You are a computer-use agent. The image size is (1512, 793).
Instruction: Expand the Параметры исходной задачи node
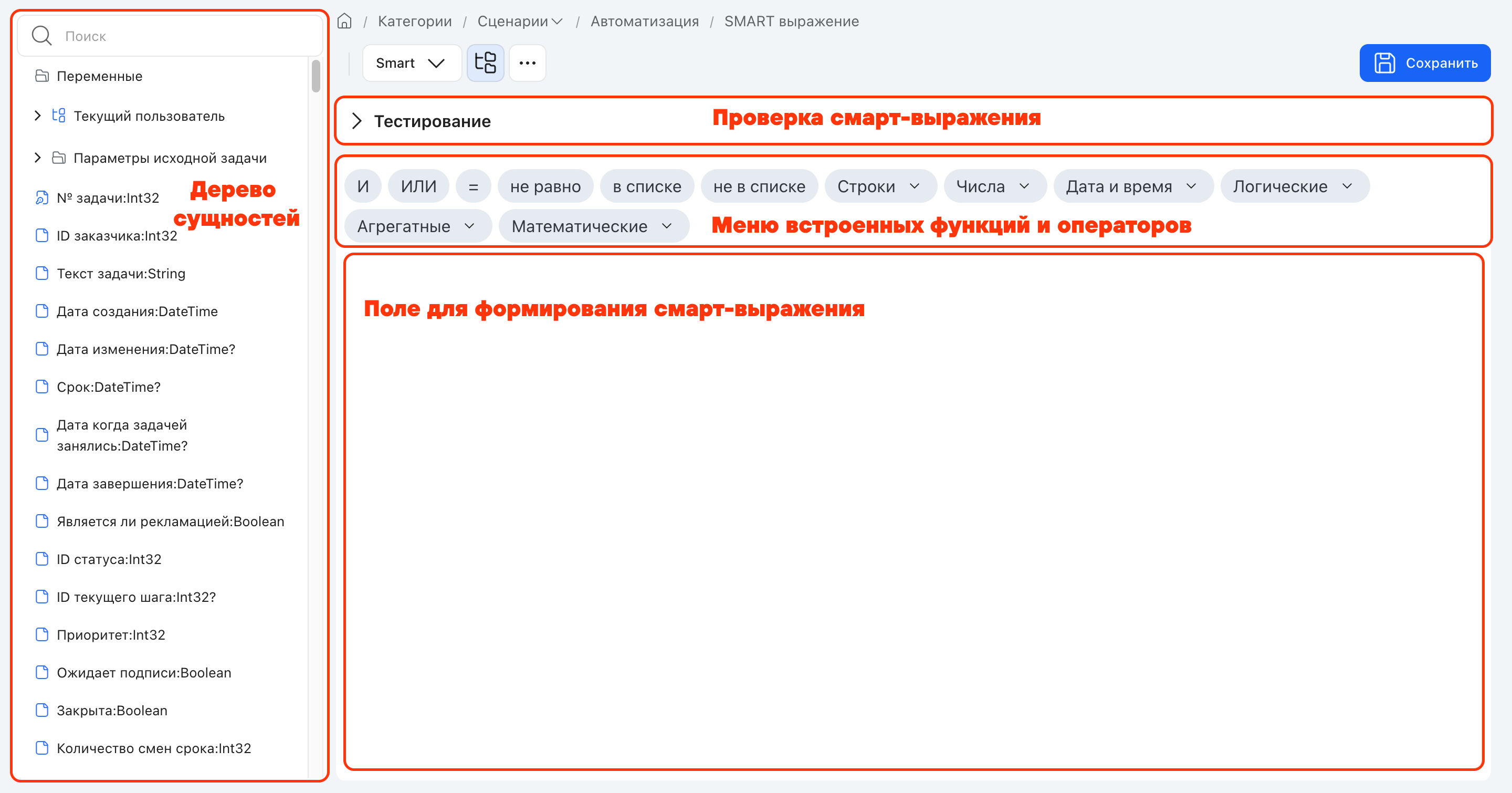click(38, 158)
